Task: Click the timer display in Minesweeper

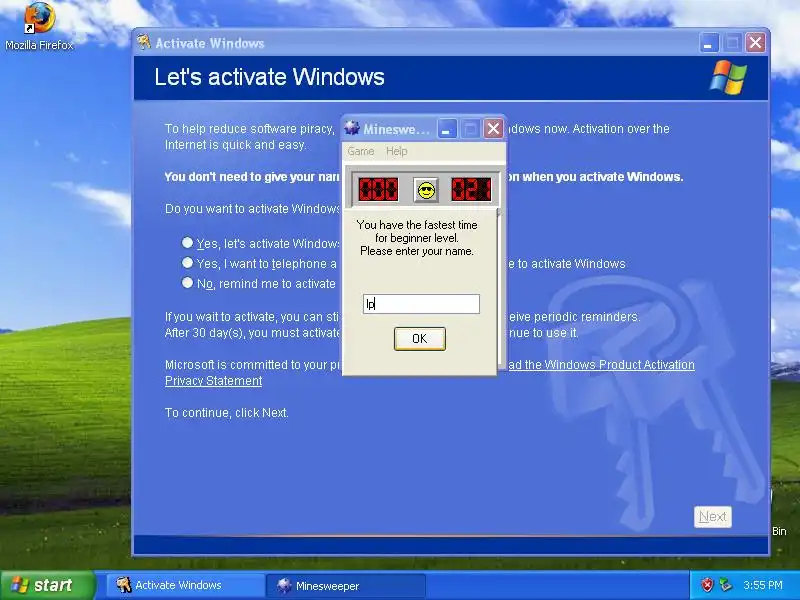Action: point(471,189)
